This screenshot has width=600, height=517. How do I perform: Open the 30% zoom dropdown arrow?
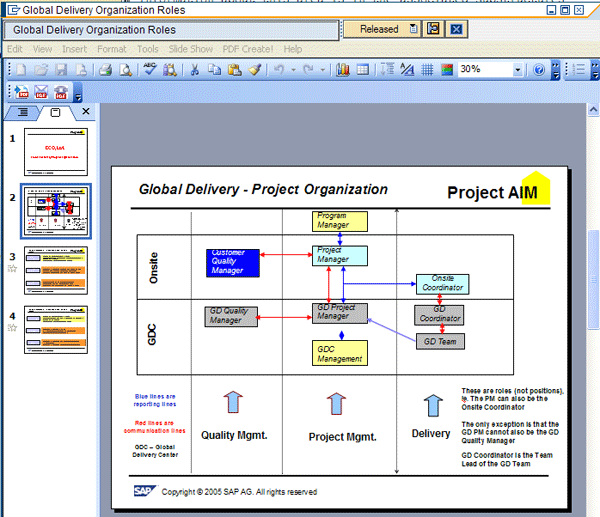pyautogui.click(x=518, y=70)
